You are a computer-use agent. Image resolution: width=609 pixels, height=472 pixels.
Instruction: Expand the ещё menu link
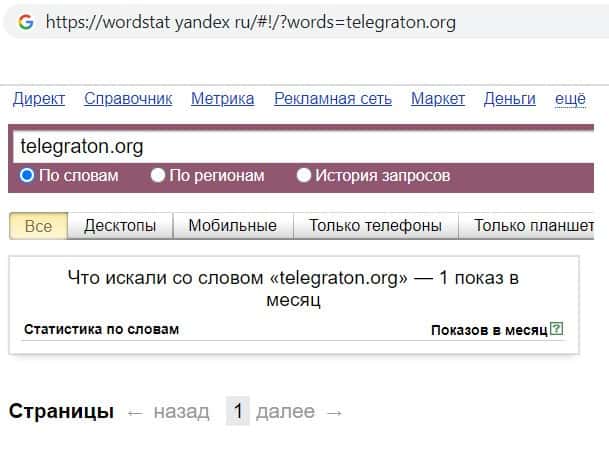570,98
